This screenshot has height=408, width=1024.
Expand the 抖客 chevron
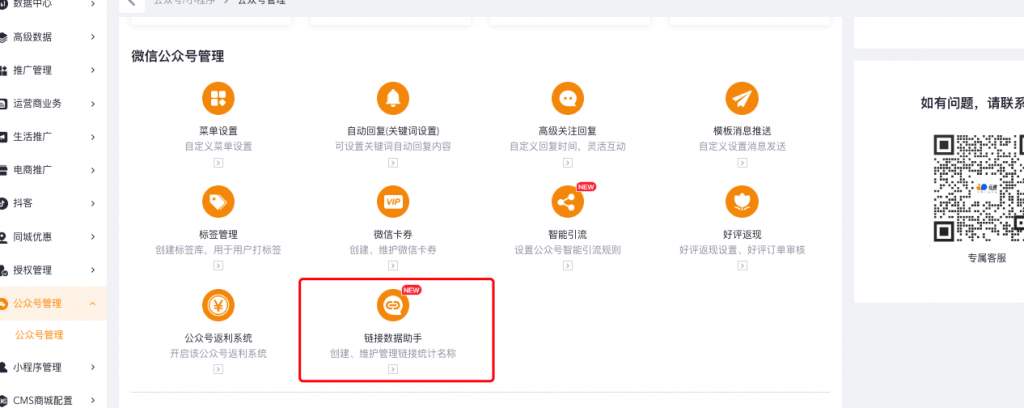pos(93,204)
